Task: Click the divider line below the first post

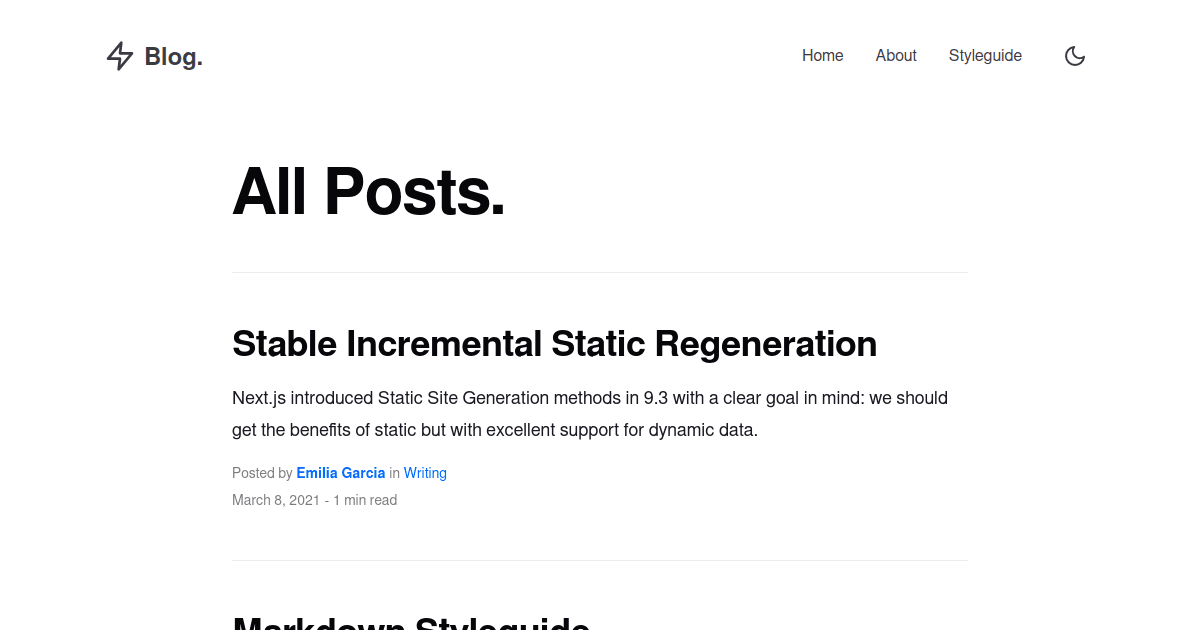Action: tap(600, 560)
